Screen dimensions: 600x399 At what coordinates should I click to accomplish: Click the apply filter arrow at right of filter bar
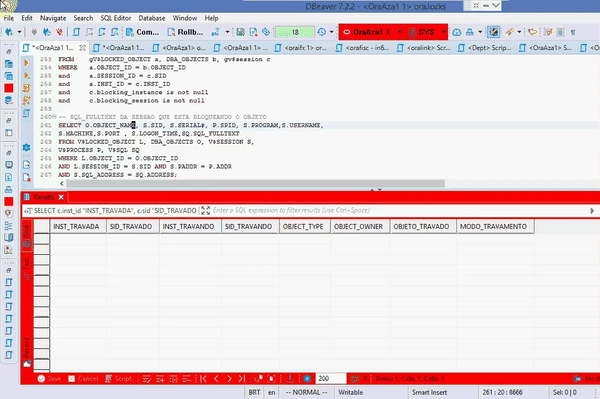[592, 210]
